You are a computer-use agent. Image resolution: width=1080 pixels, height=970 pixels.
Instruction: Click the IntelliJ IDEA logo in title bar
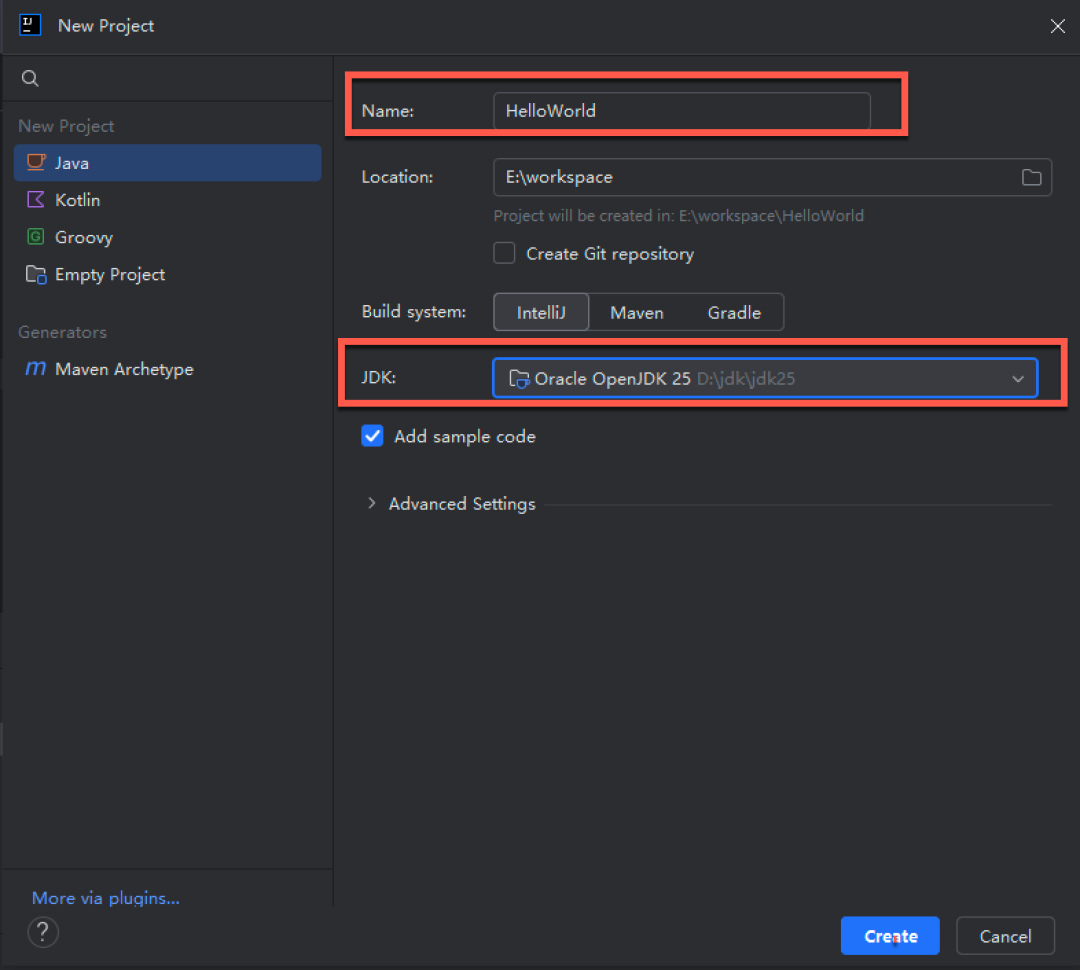(x=30, y=25)
